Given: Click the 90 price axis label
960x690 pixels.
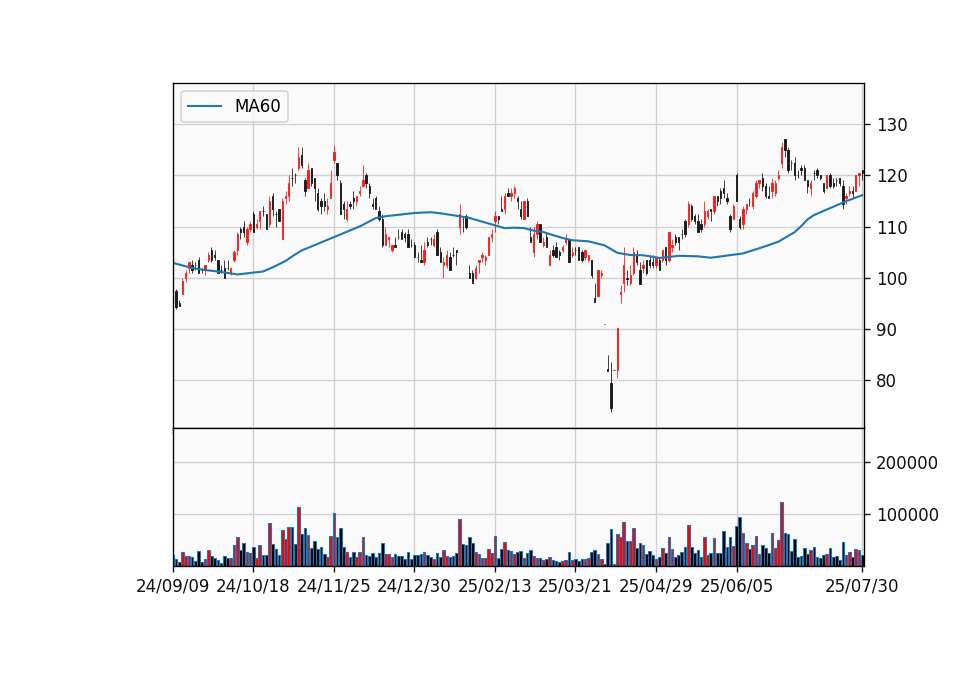Looking at the screenshot, I should (x=887, y=330).
